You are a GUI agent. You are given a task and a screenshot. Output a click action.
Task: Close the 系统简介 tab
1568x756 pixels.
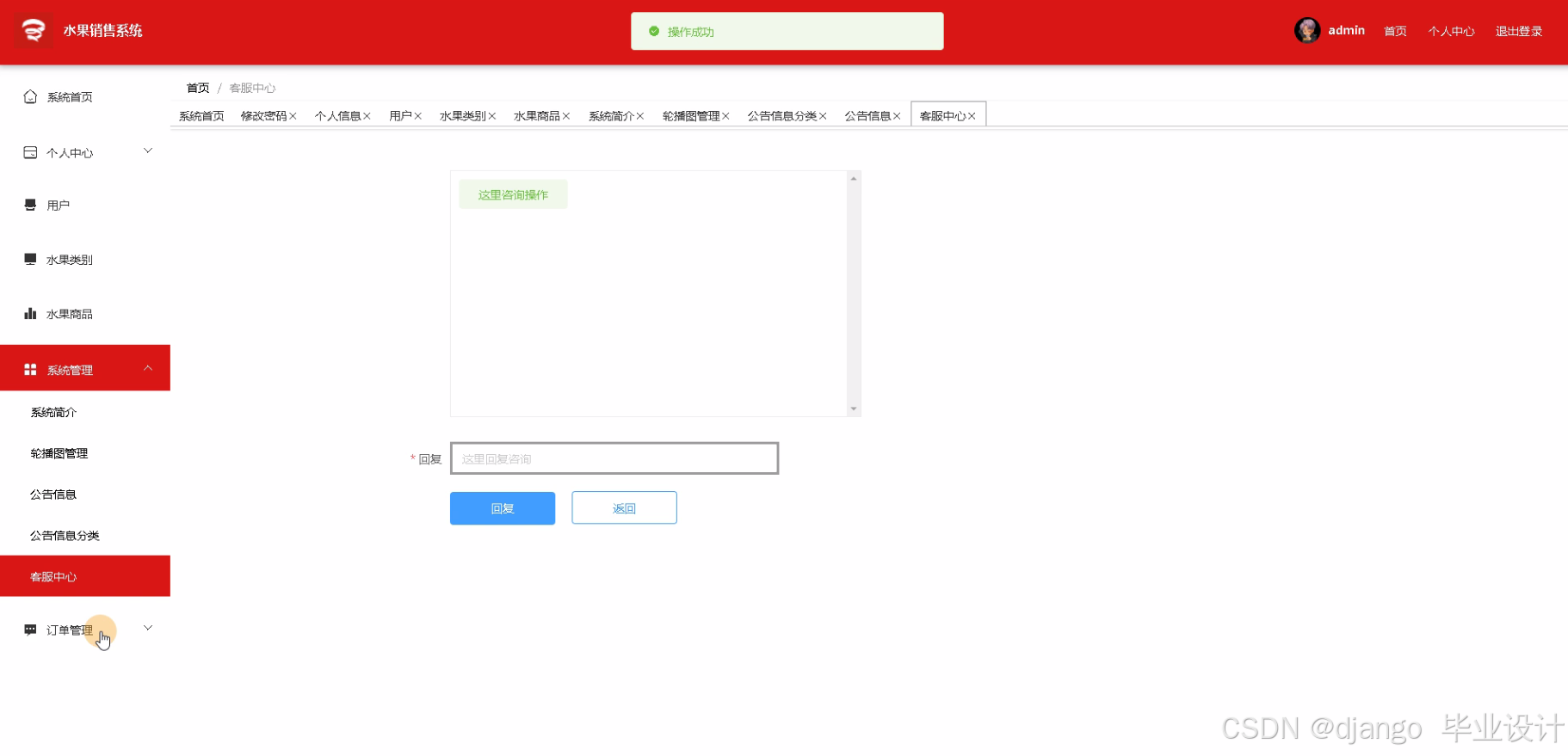[640, 116]
